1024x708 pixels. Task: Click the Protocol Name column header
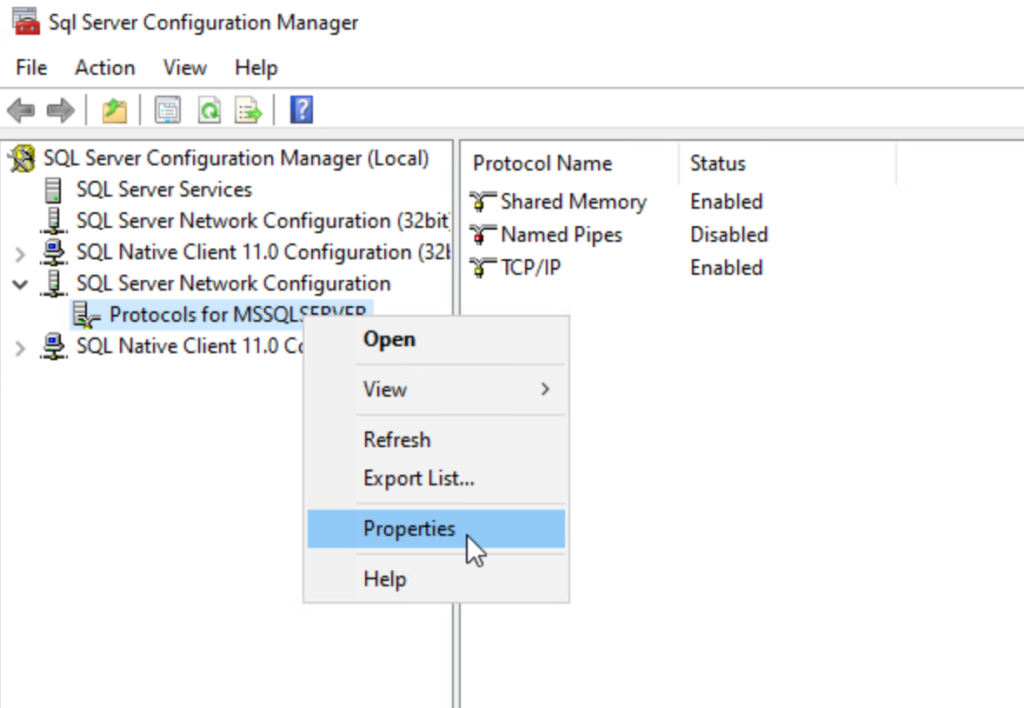pyautogui.click(x=542, y=164)
